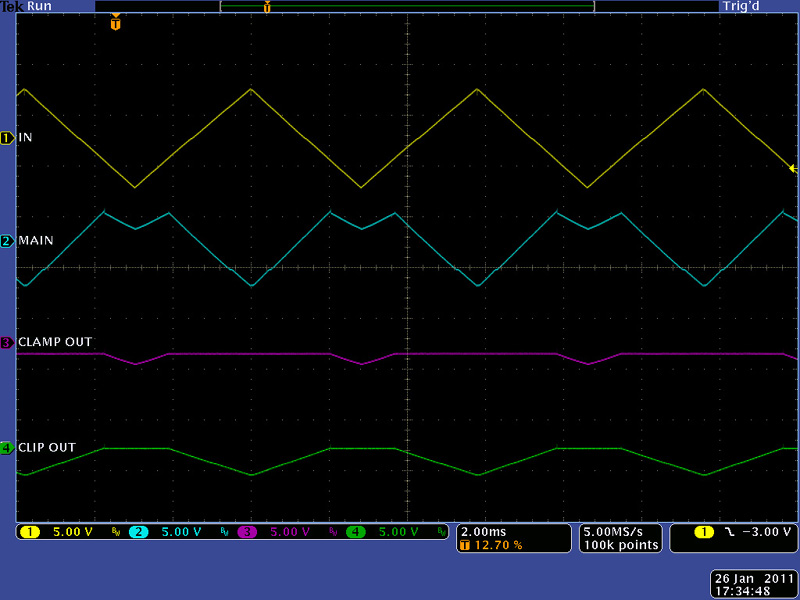Select channel 4 badge in readout bar
This screenshot has width=800, height=600.
pyautogui.click(x=356, y=532)
